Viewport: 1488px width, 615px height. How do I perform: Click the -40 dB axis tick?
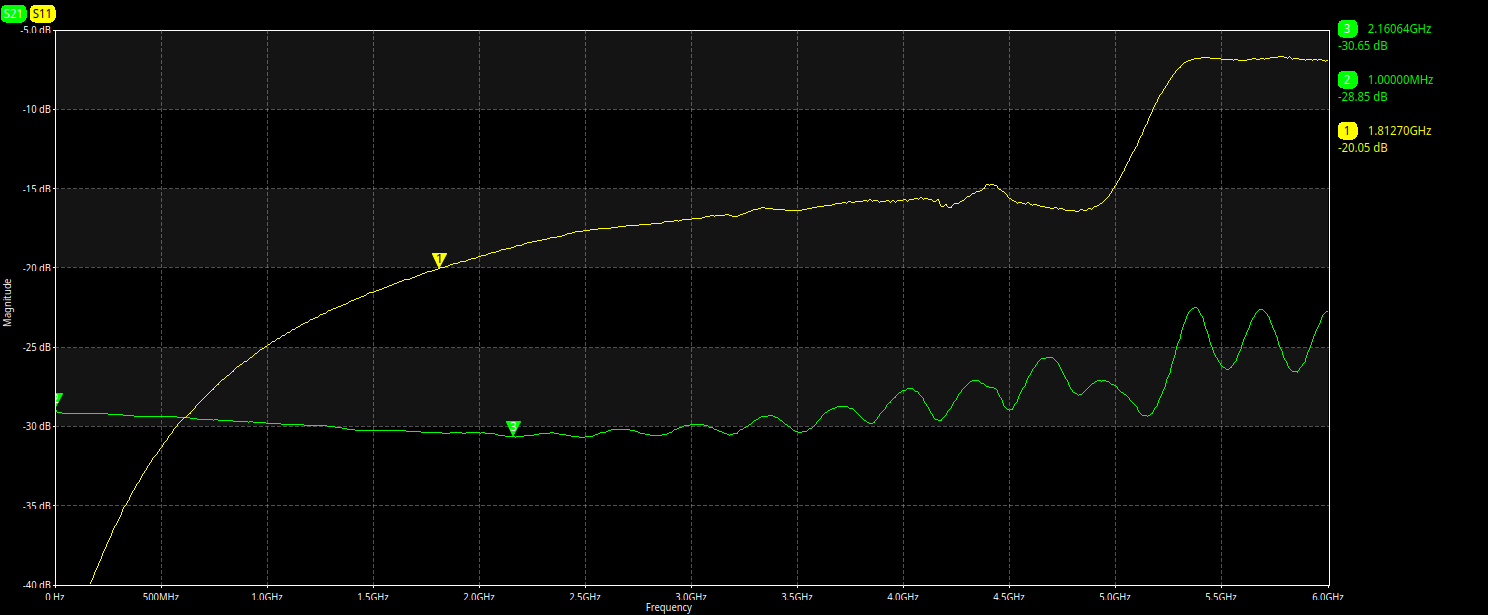coord(38,585)
